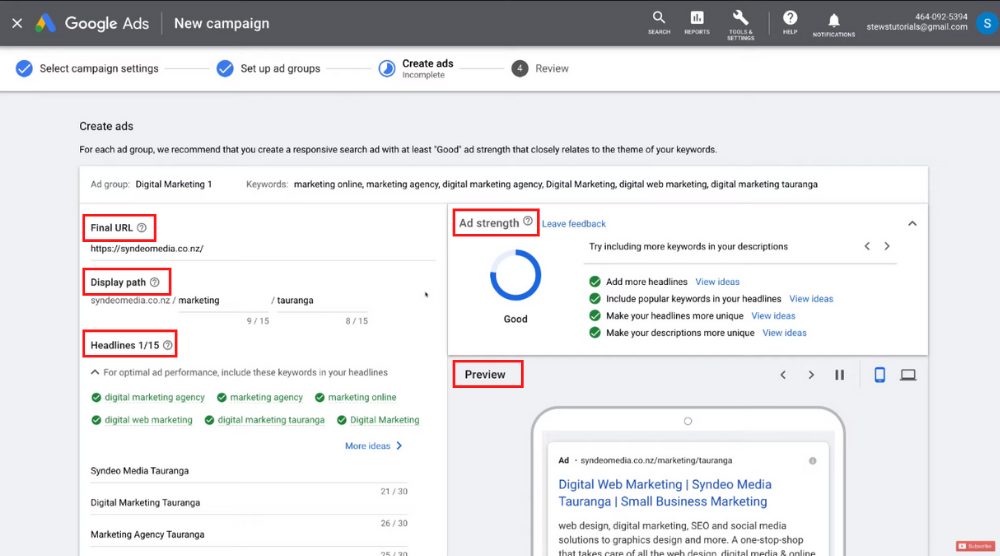Image resolution: width=1000 pixels, height=556 pixels.
Task: Go to Select campaign settings step
Action: tap(87, 68)
